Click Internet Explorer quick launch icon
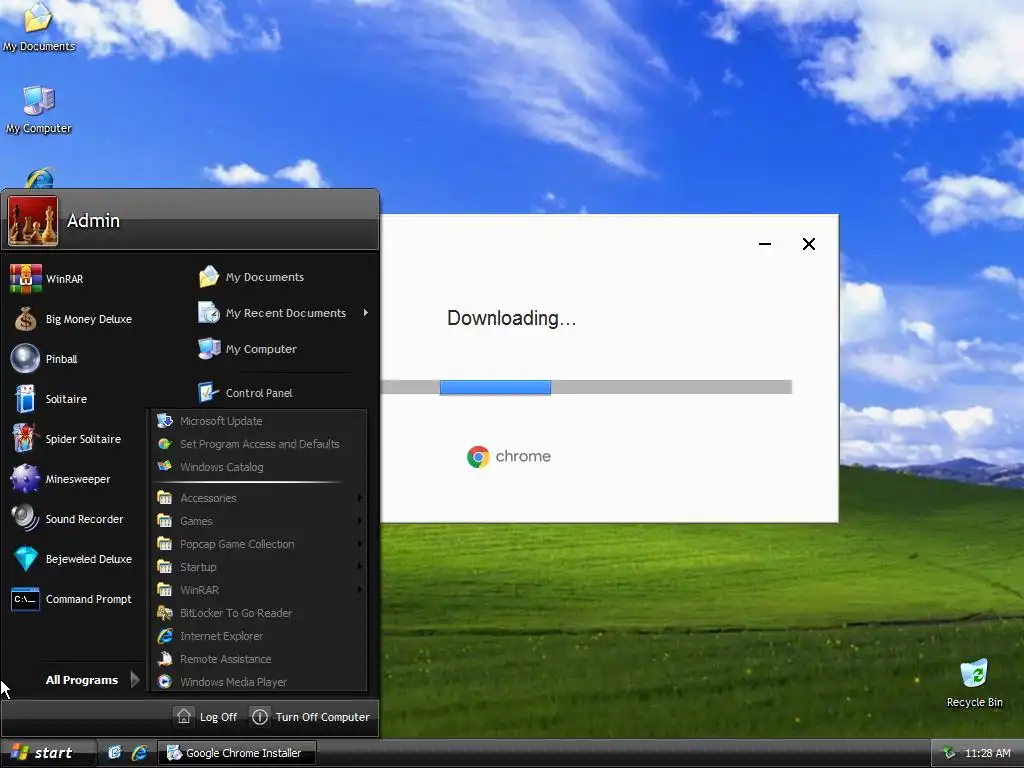This screenshot has height=768, width=1024. 139,753
